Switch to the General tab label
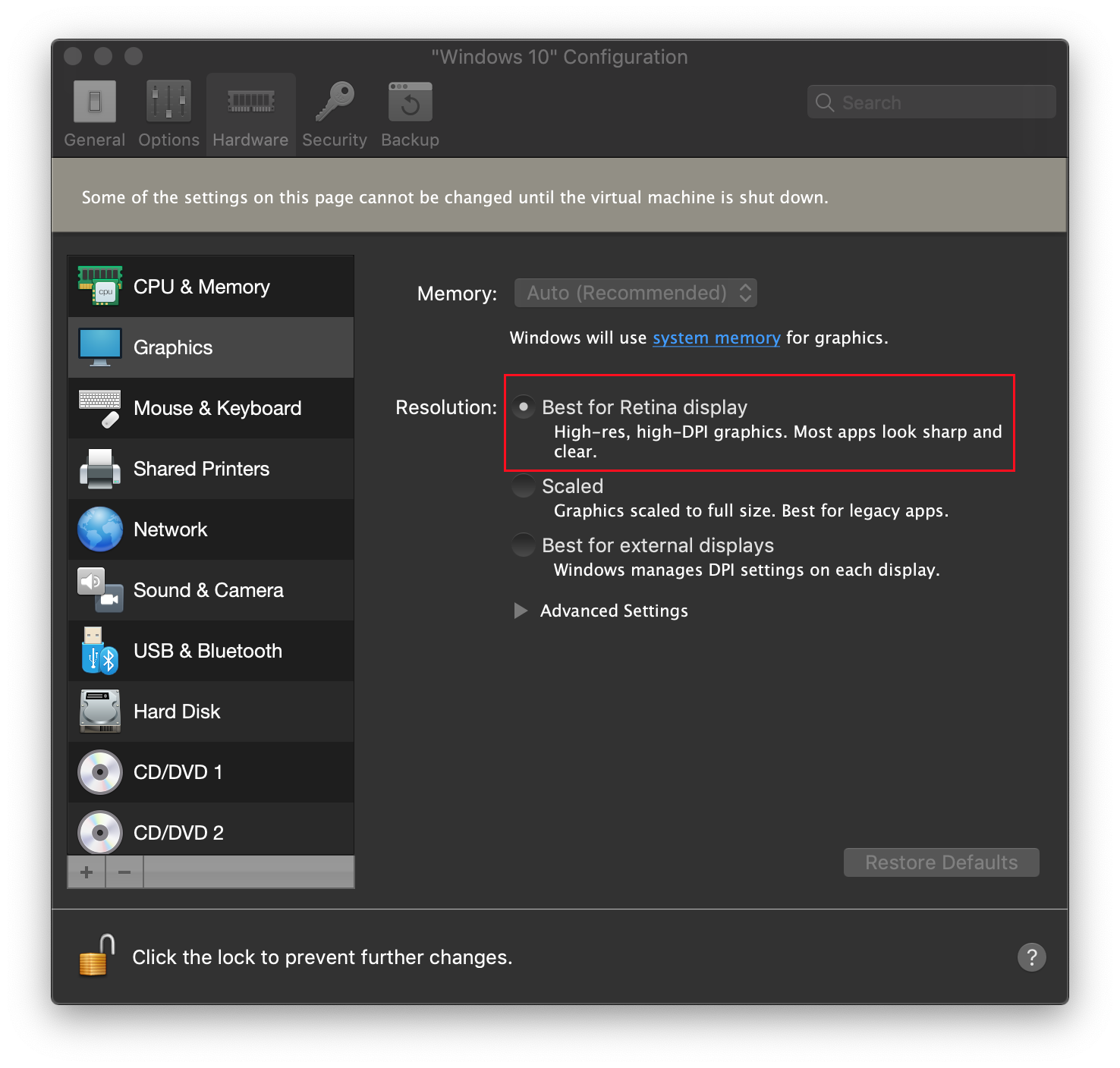Viewport: 1120px width, 1068px height. point(95,140)
